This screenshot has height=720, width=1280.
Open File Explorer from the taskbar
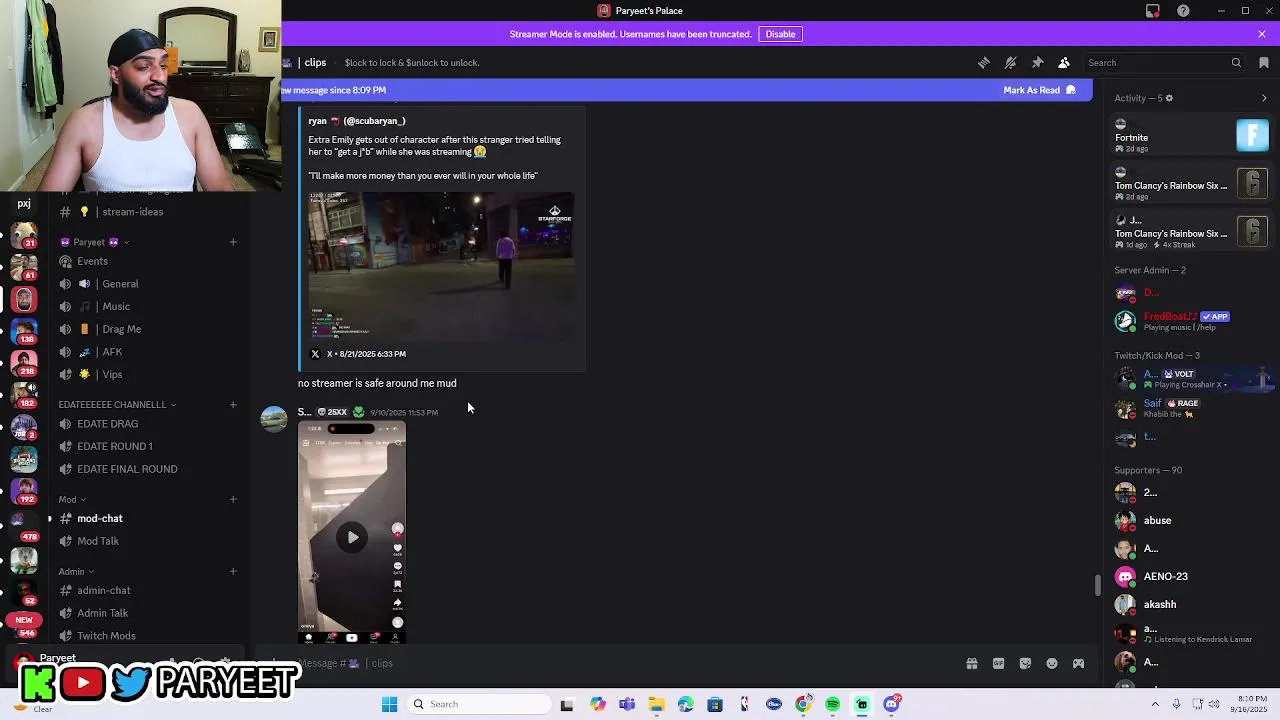[656, 704]
